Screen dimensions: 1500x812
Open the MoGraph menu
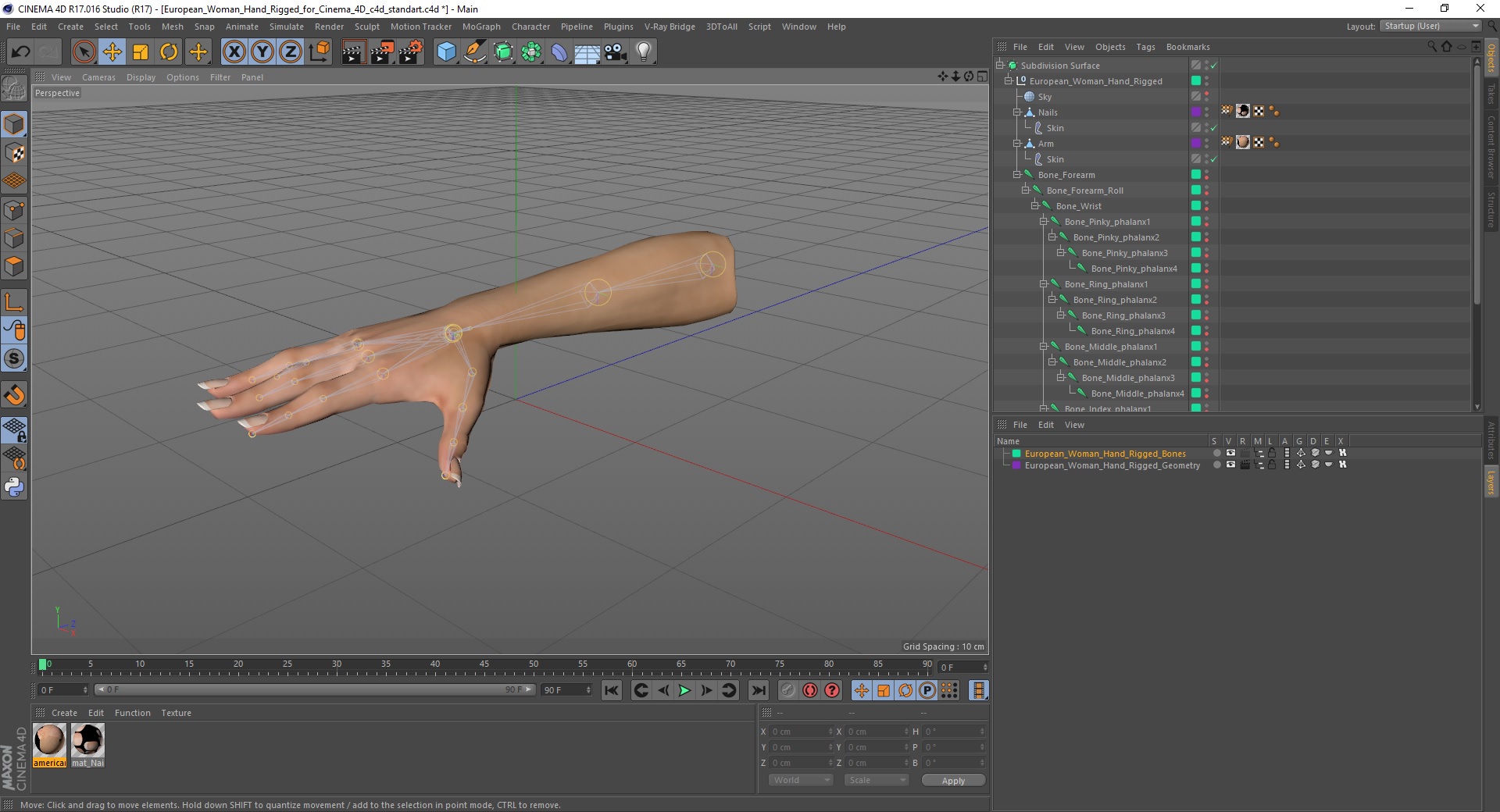tap(481, 27)
